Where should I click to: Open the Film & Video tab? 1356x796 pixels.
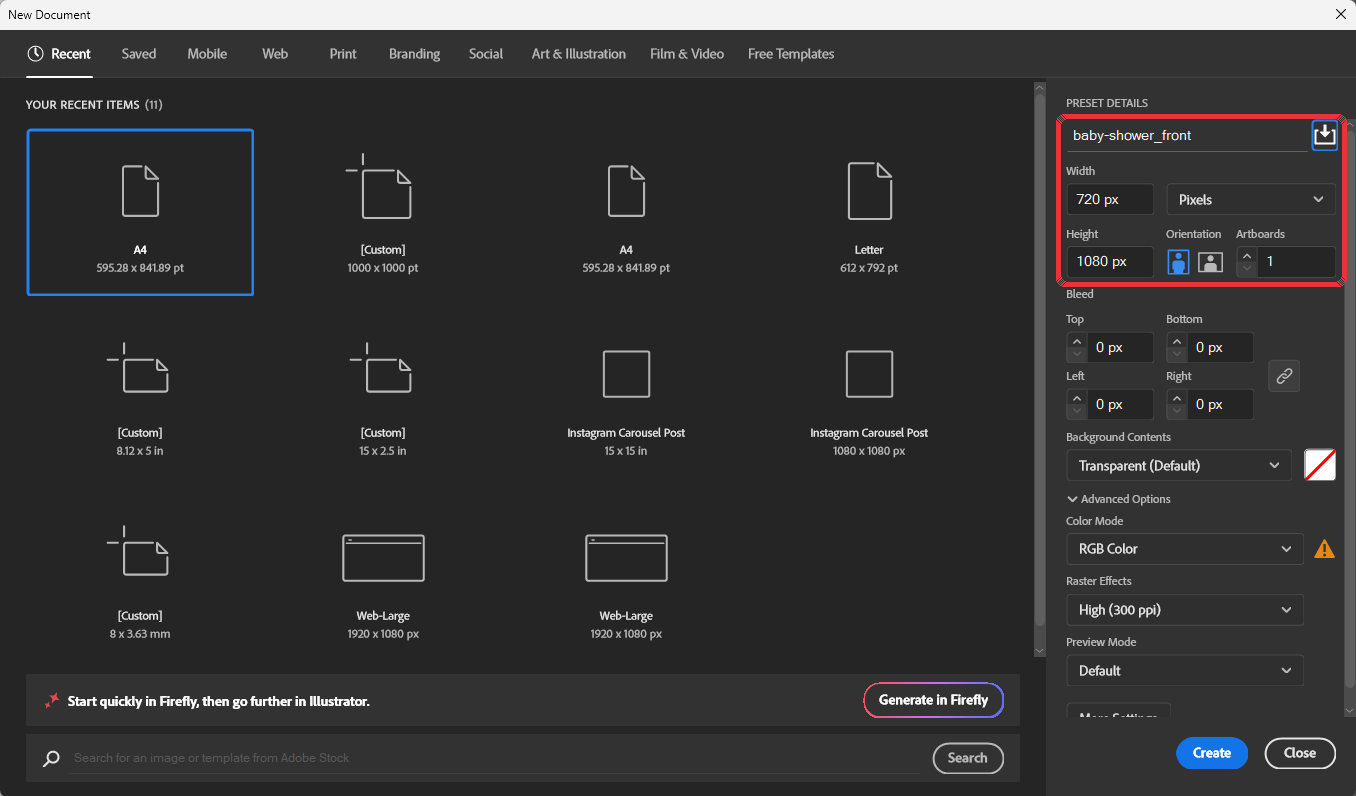[687, 54]
